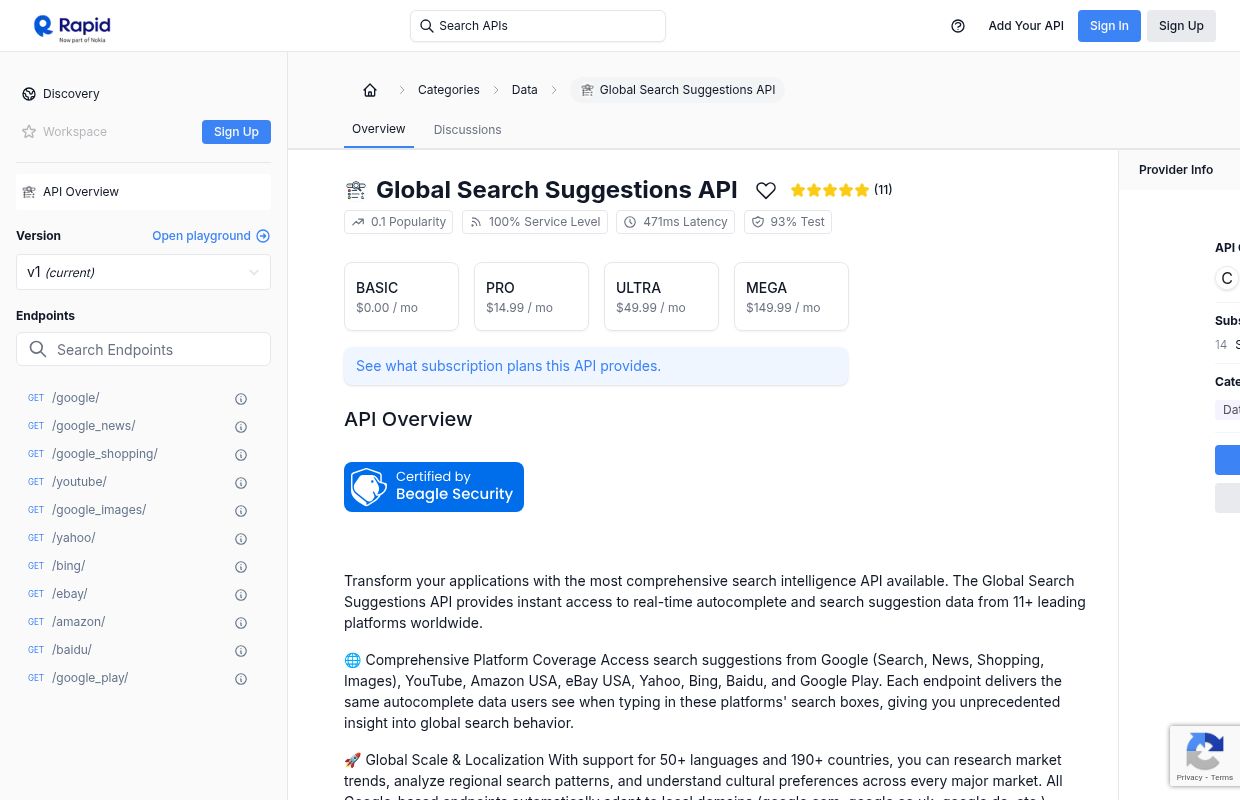Click the Sign In button

pyautogui.click(x=1109, y=26)
